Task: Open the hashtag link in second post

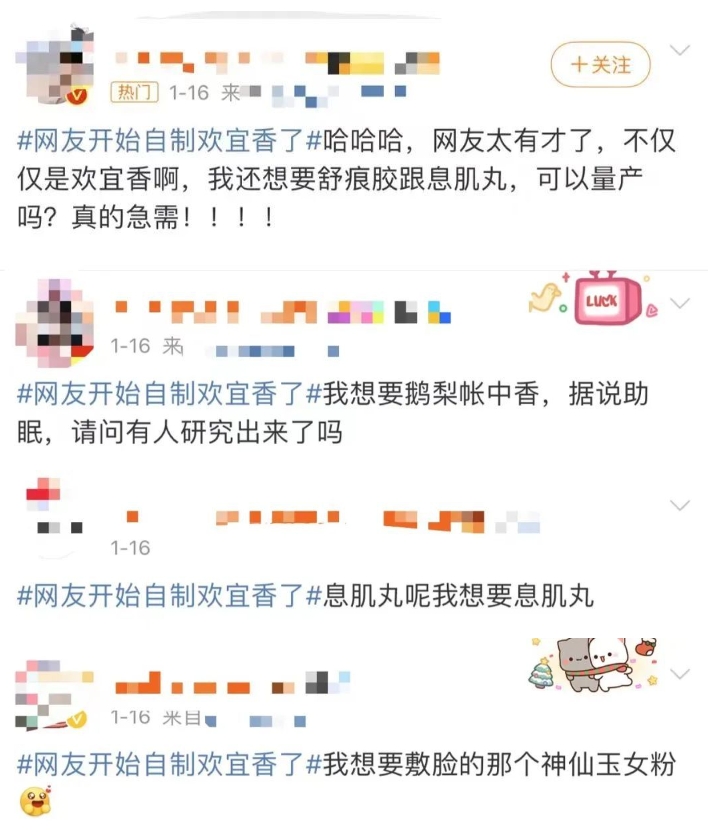Action: (170, 393)
